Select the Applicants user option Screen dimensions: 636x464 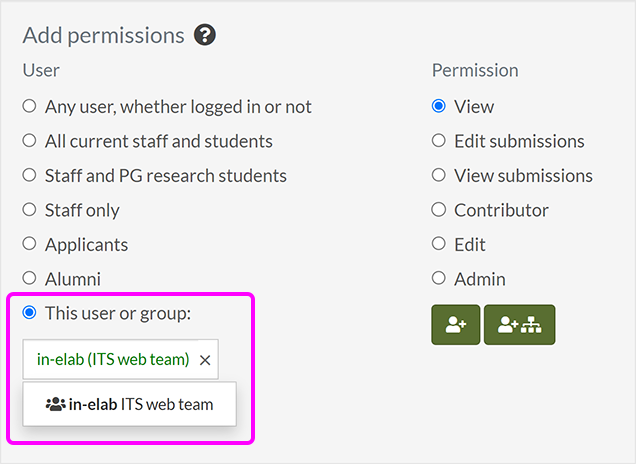(29, 244)
